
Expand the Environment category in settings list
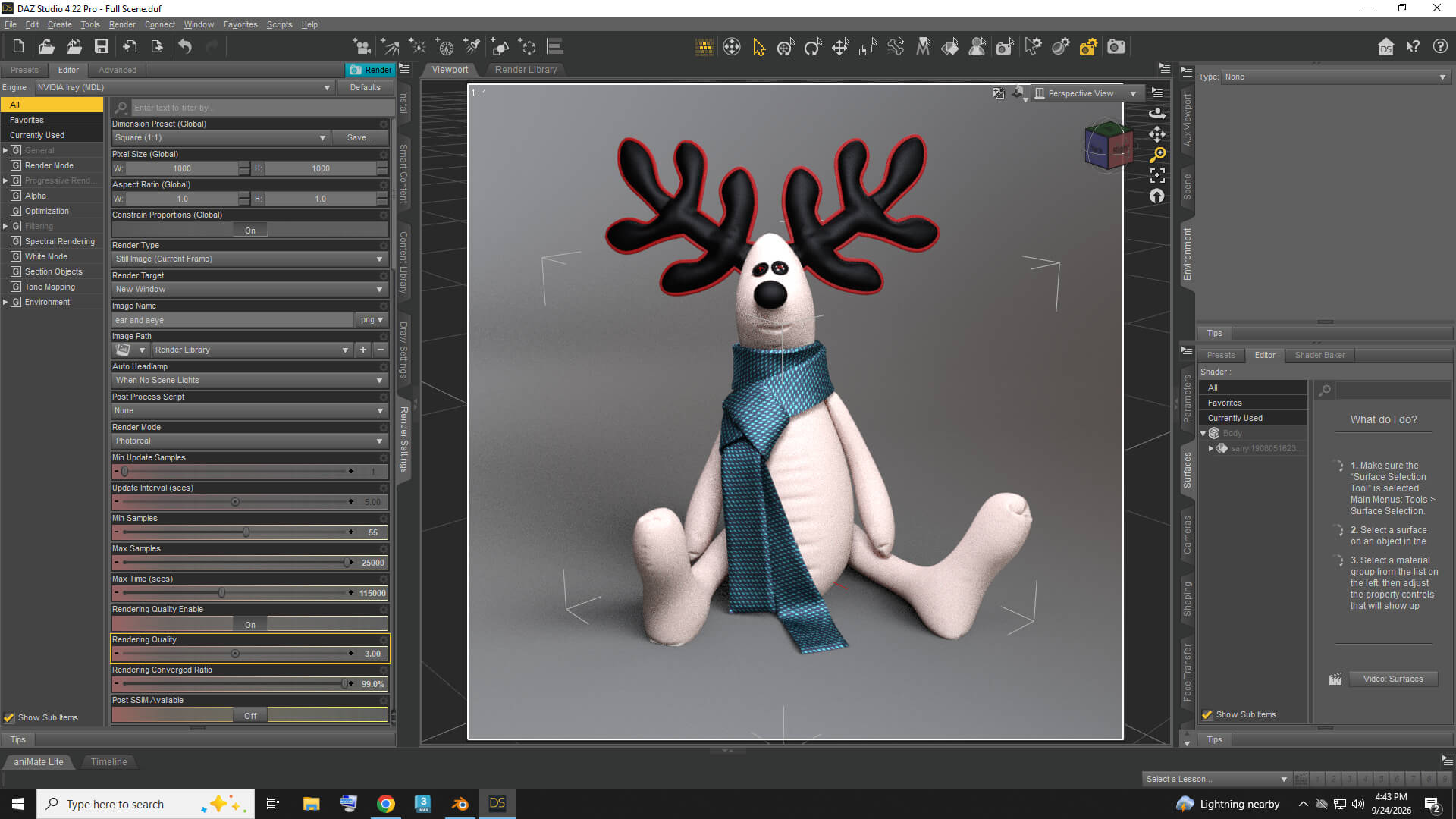tap(5, 302)
